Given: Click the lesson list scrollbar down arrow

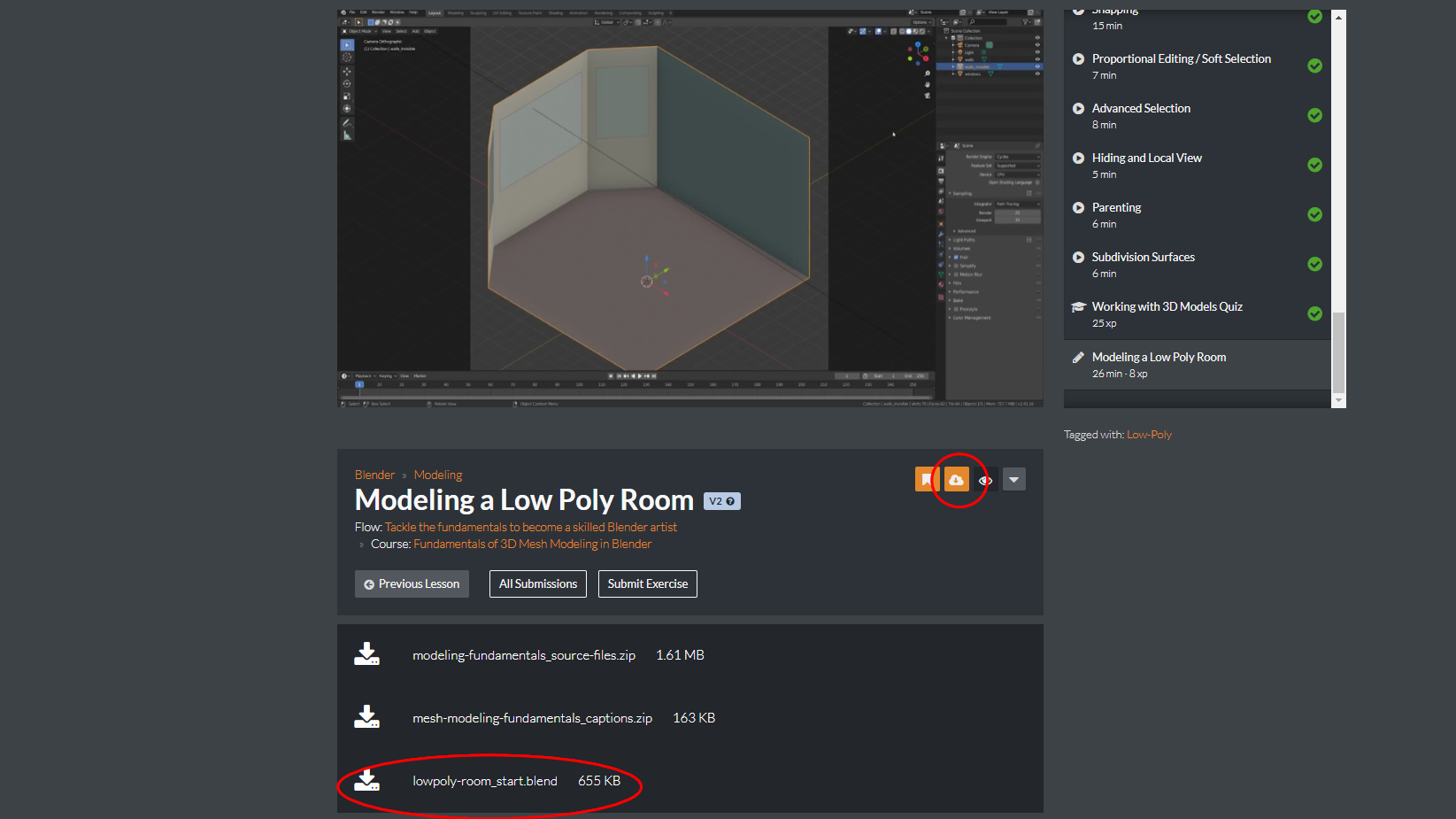Looking at the screenshot, I should coord(1338,401).
